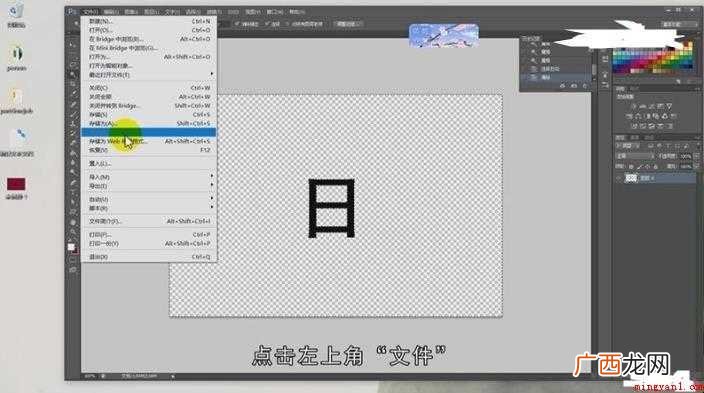Select the Horizontal Type tool
Viewport: 704px width, 393px height.
73,192
